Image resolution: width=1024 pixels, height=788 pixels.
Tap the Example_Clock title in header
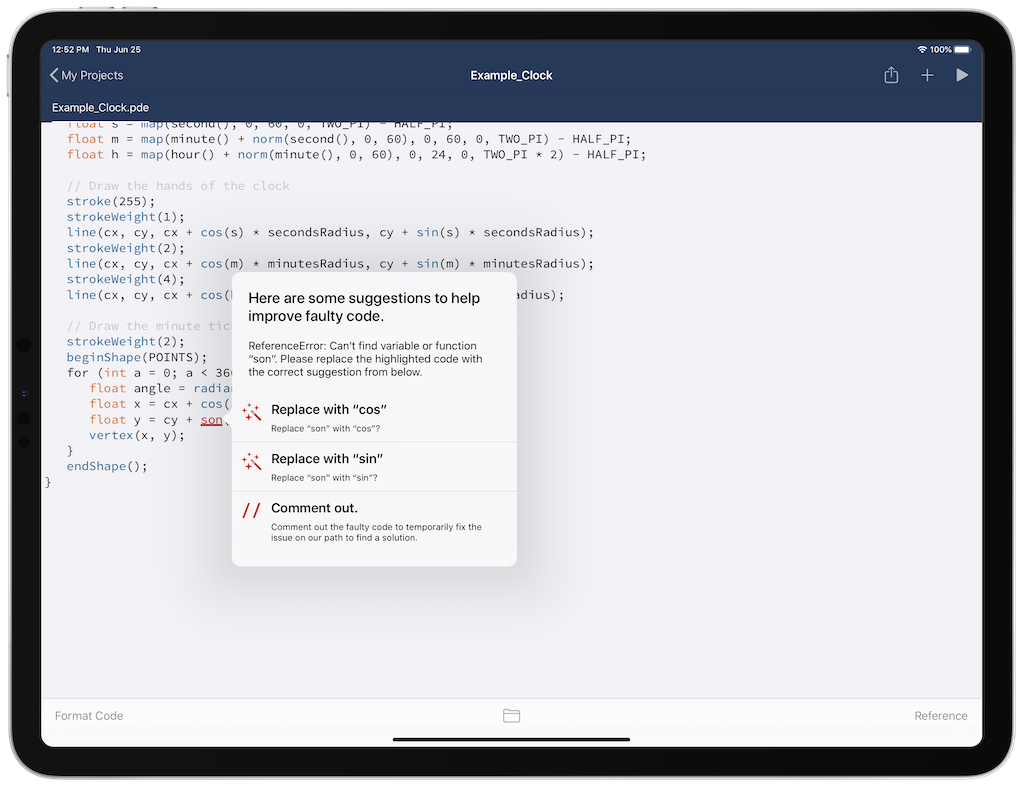(x=511, y=75)
